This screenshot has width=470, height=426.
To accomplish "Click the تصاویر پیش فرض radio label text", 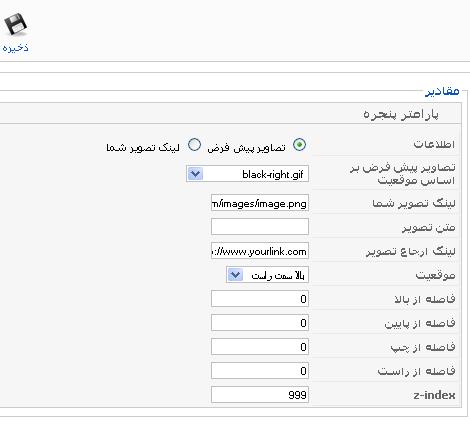I will click(x=246, y=147).
